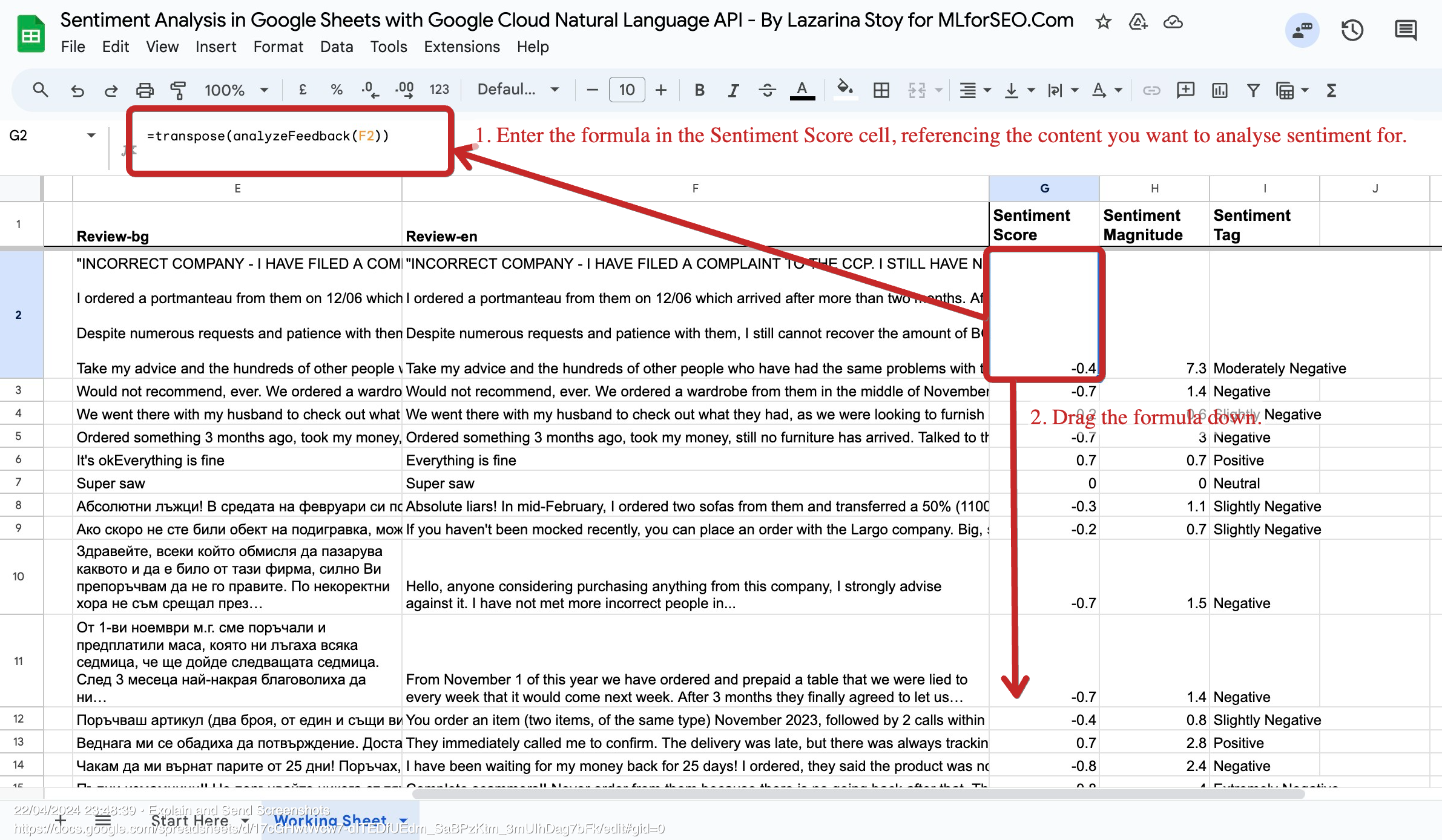Open the borders grid icon
The image size is (1442, 840).
click(881, 90)
